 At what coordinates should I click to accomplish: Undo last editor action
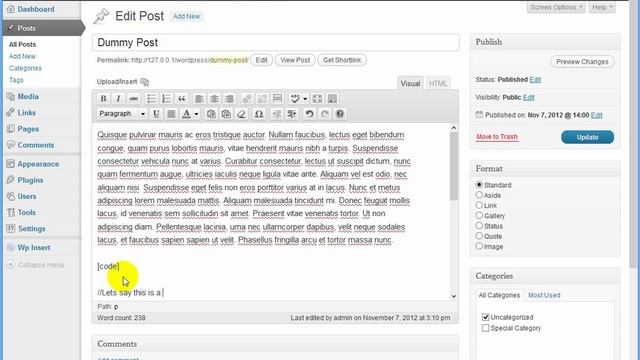click(309, 114)
